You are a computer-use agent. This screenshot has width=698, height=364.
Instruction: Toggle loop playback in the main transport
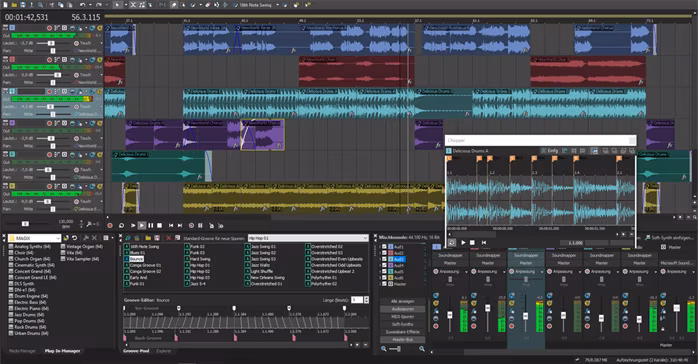click(x=121, y=226)
